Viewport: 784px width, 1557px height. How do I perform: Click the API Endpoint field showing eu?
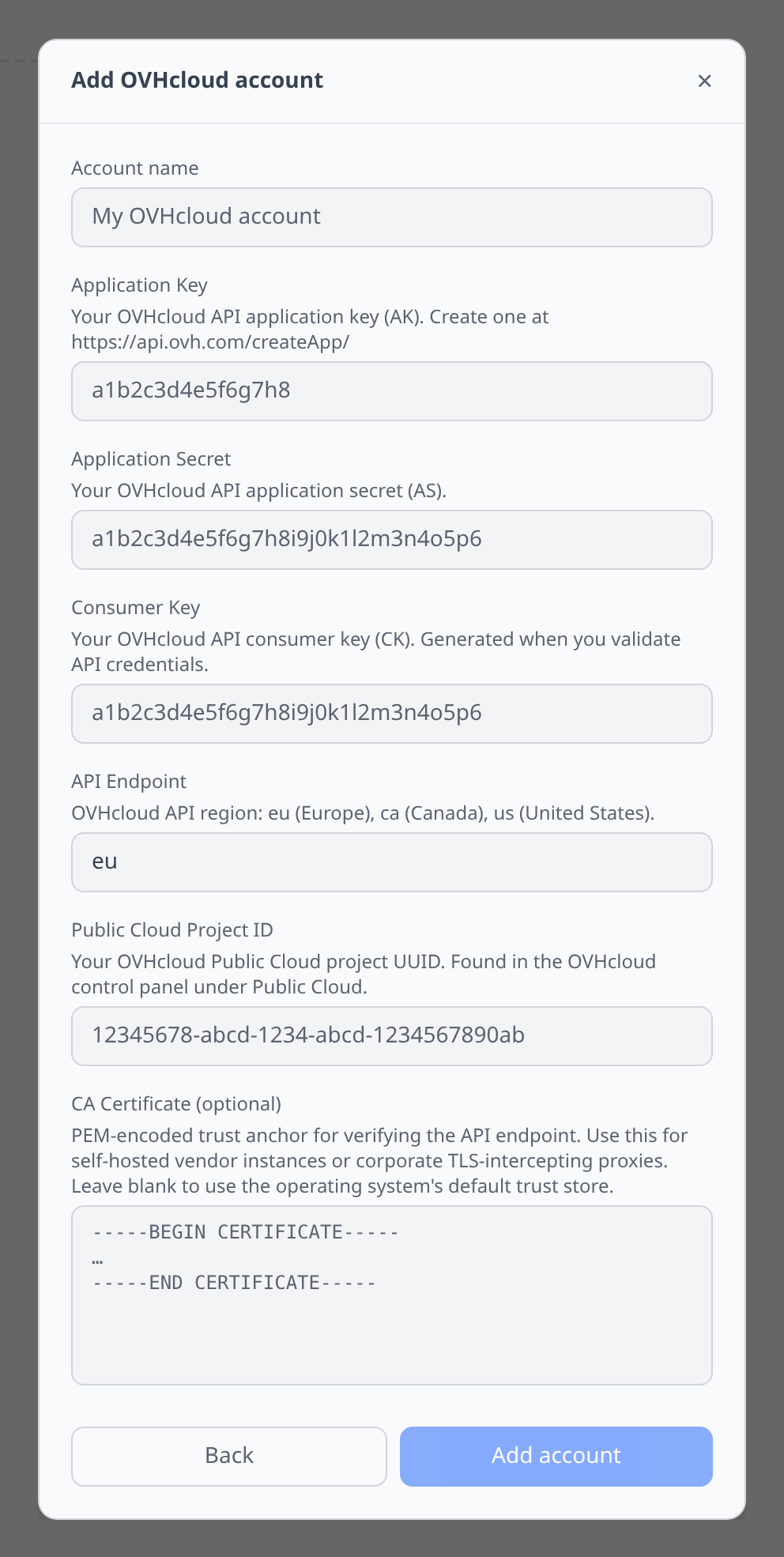coord(392,862)
